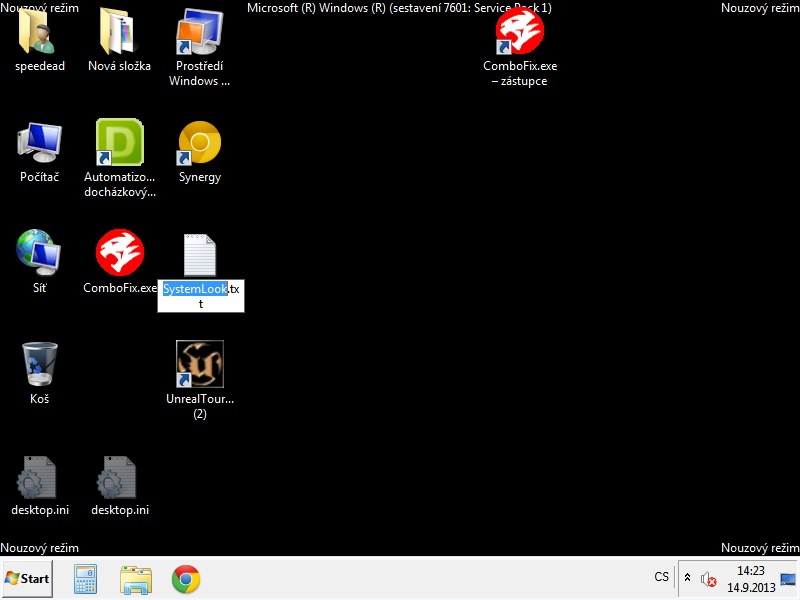Click the muted speaker volume icon

pyautogui.click(x=708, y=579)
